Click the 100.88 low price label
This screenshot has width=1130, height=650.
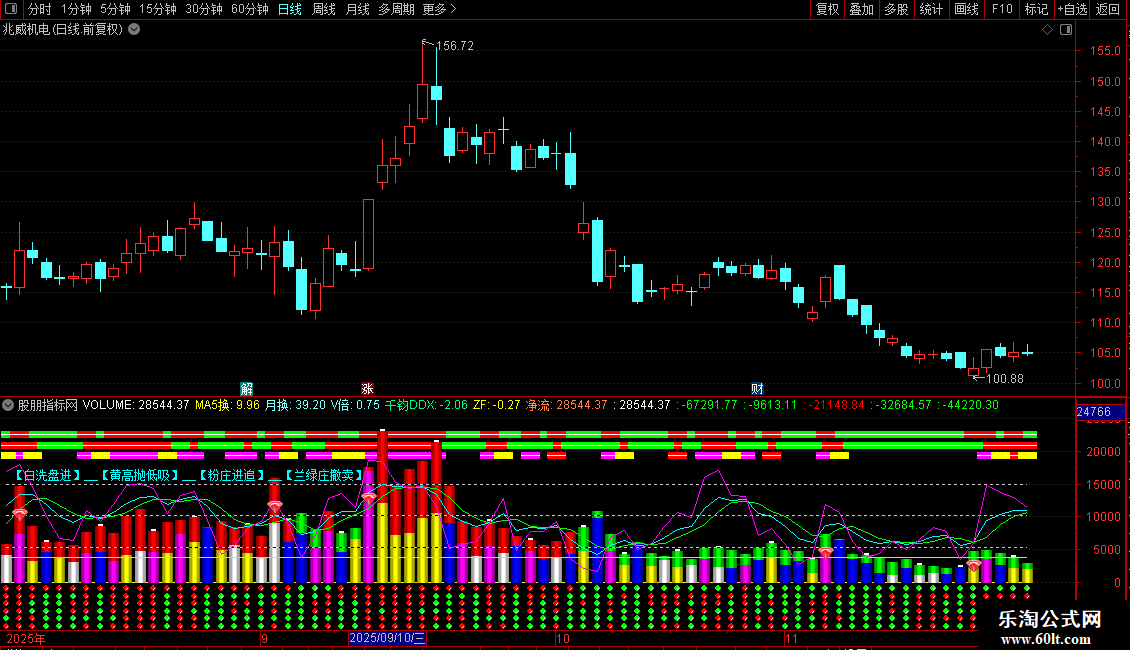[1005, 379]
